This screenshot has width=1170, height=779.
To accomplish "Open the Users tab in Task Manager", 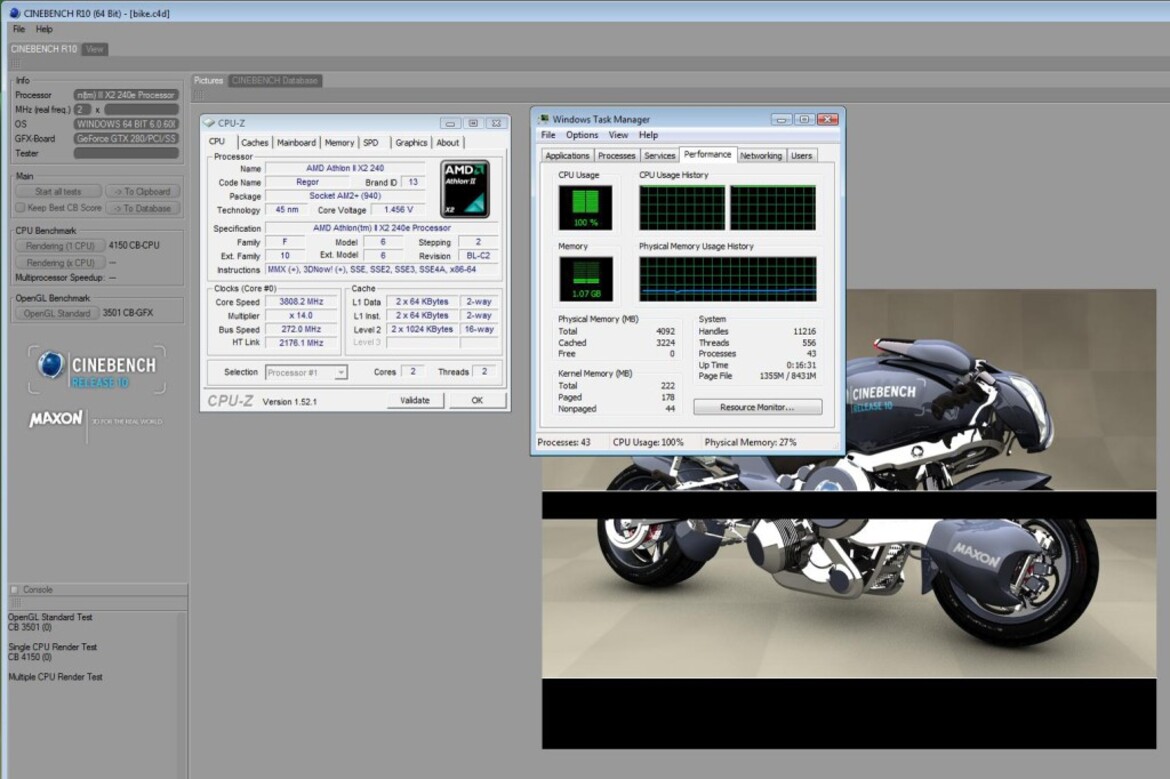I will [801, 155].
